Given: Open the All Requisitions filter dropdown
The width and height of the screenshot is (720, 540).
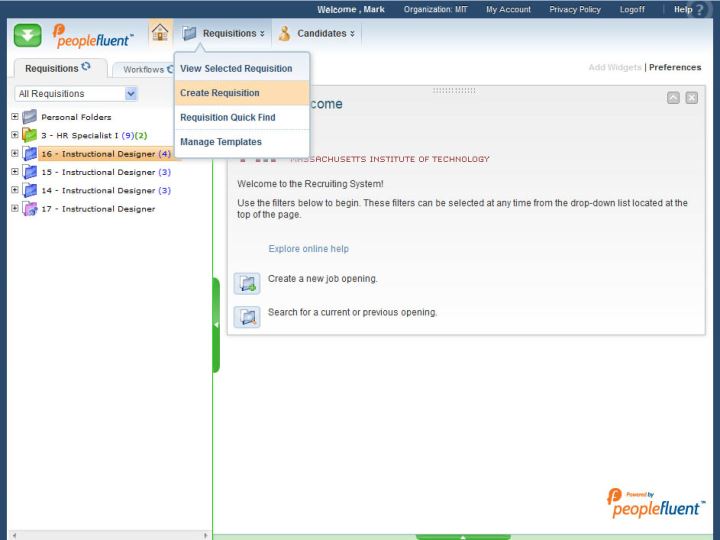Looking at the screenshot, I should 131,93.
